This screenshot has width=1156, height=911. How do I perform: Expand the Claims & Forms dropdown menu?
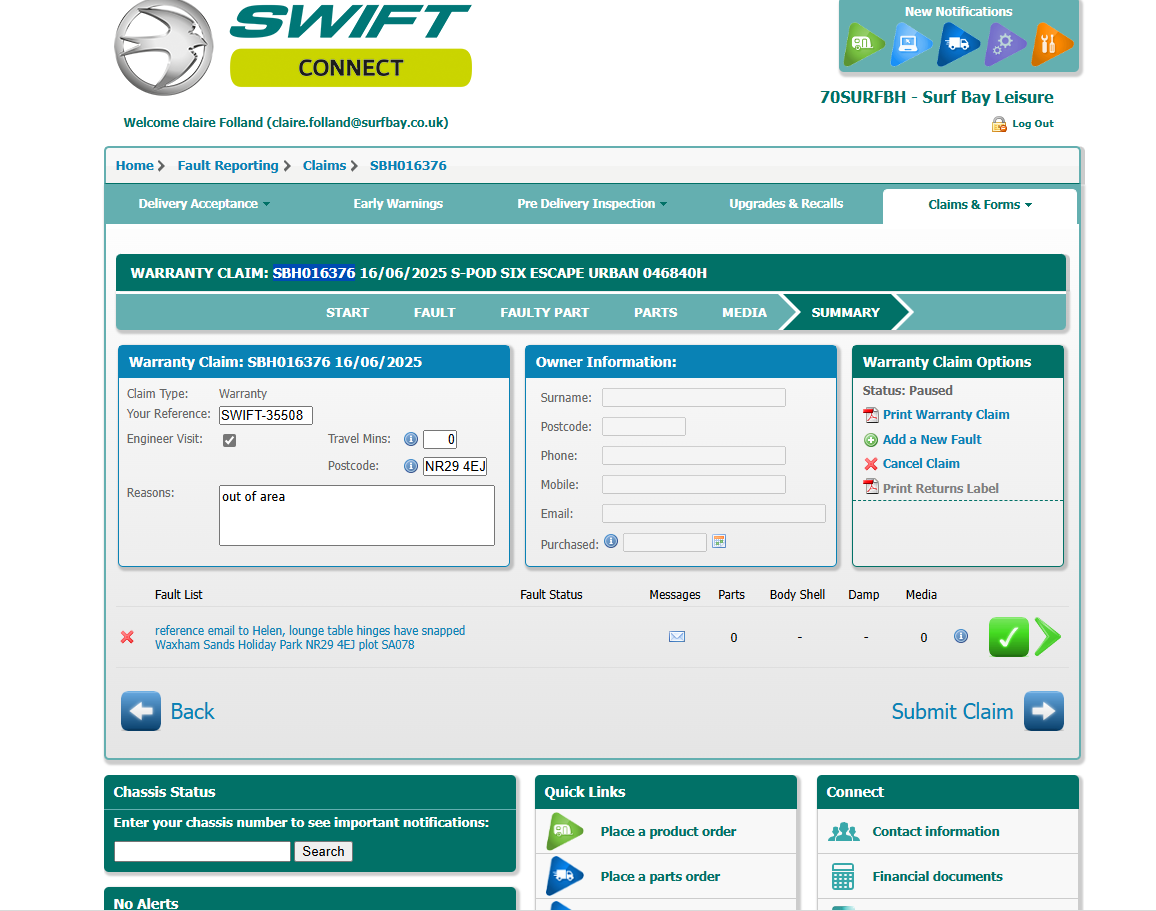(979, 205)
